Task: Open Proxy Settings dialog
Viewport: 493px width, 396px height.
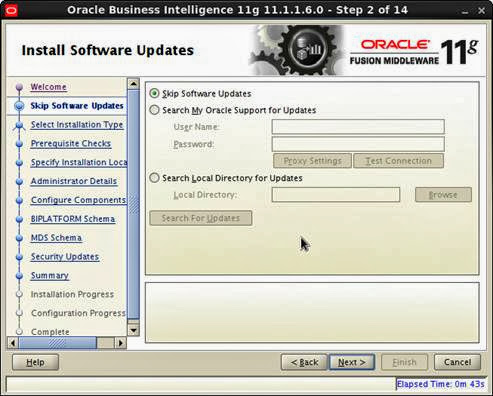Action: (312, 161)
